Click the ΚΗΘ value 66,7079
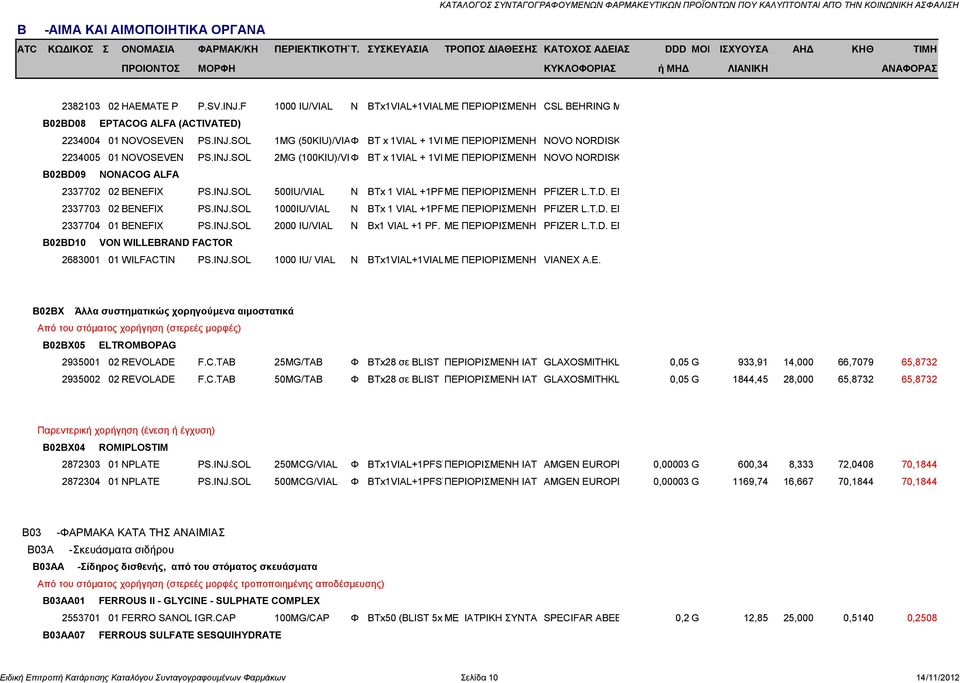 (x=855, y=362)
